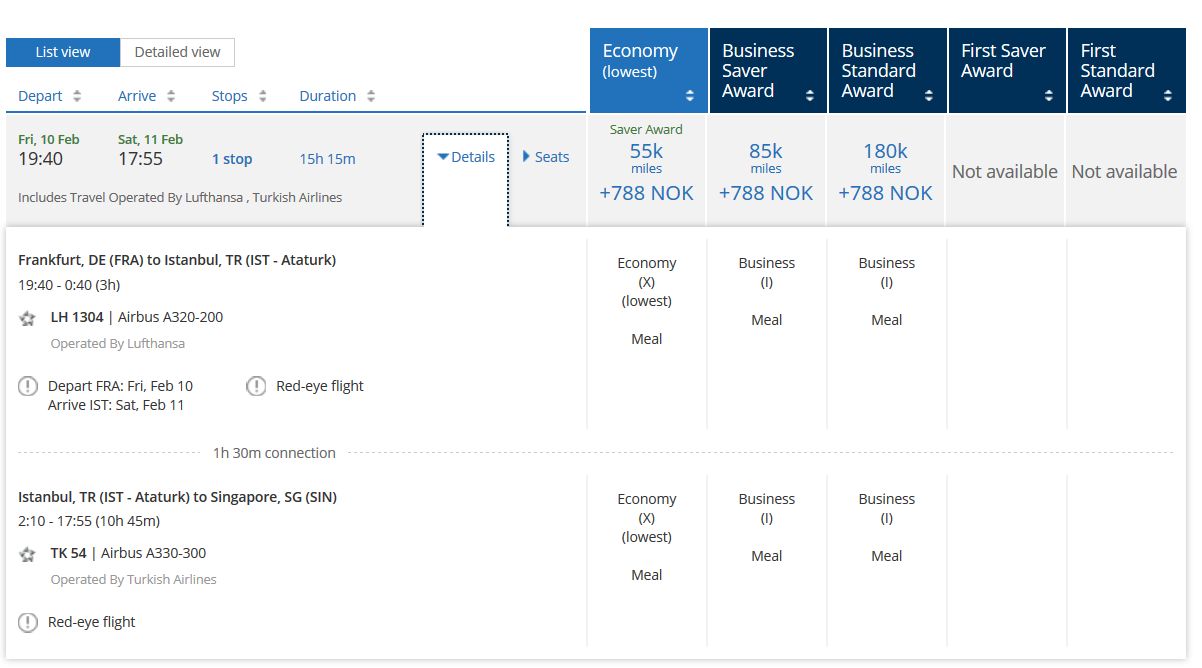The width and height of the screenshot is (1202, 668).
Task: Sort the Economy (lowest) fare column
Action: tap(689, 96)
